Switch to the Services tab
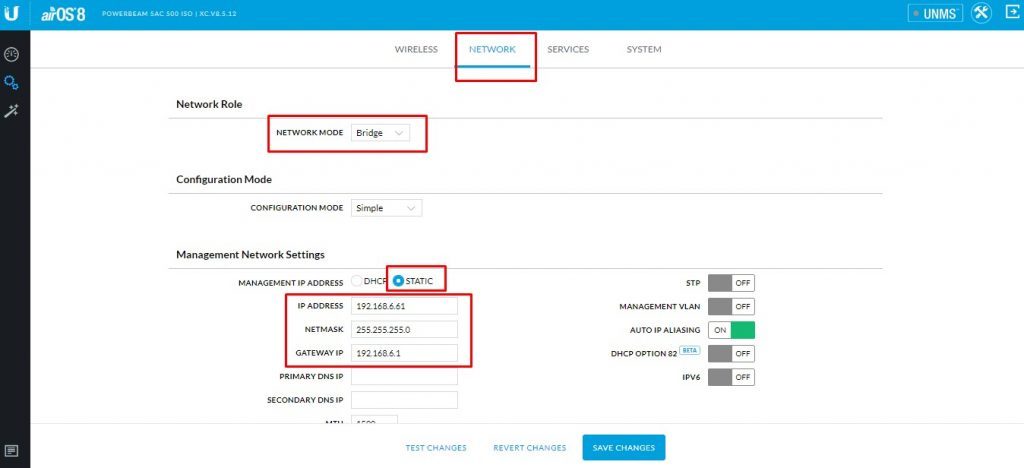The image size is (1024, 468). (x=568, y=49)
